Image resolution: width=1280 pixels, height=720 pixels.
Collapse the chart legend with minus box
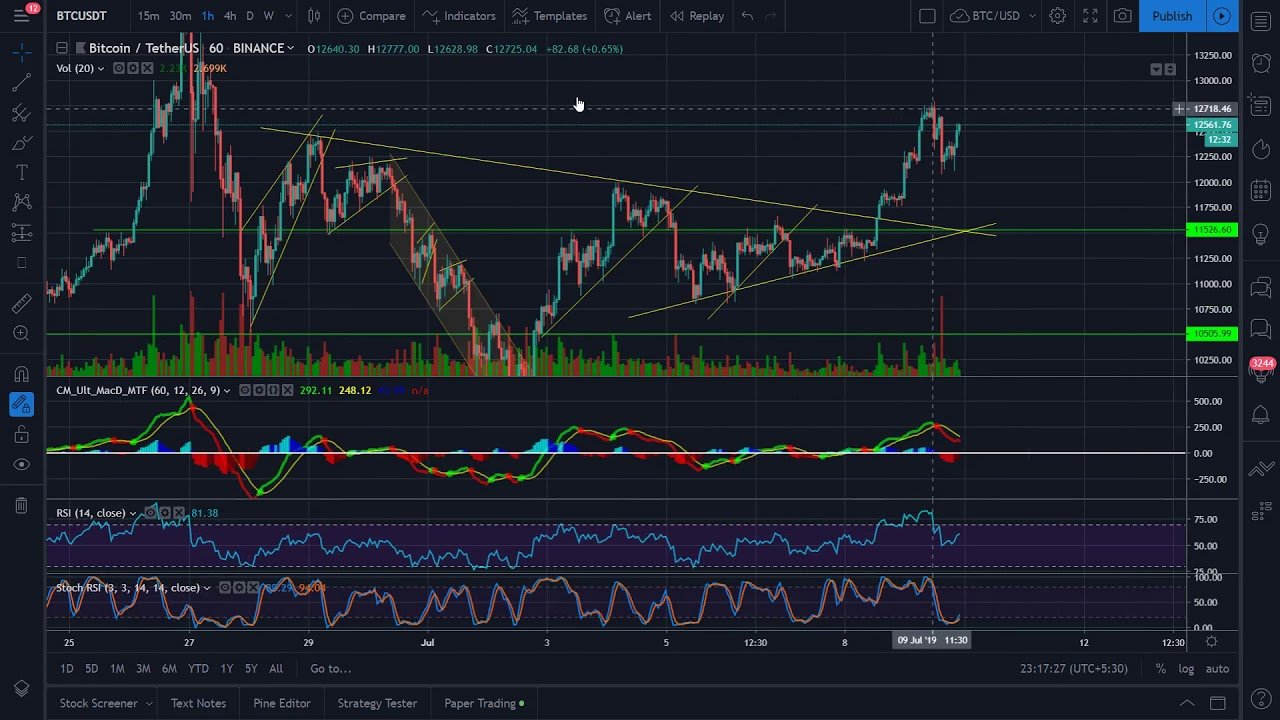(62, 48)
